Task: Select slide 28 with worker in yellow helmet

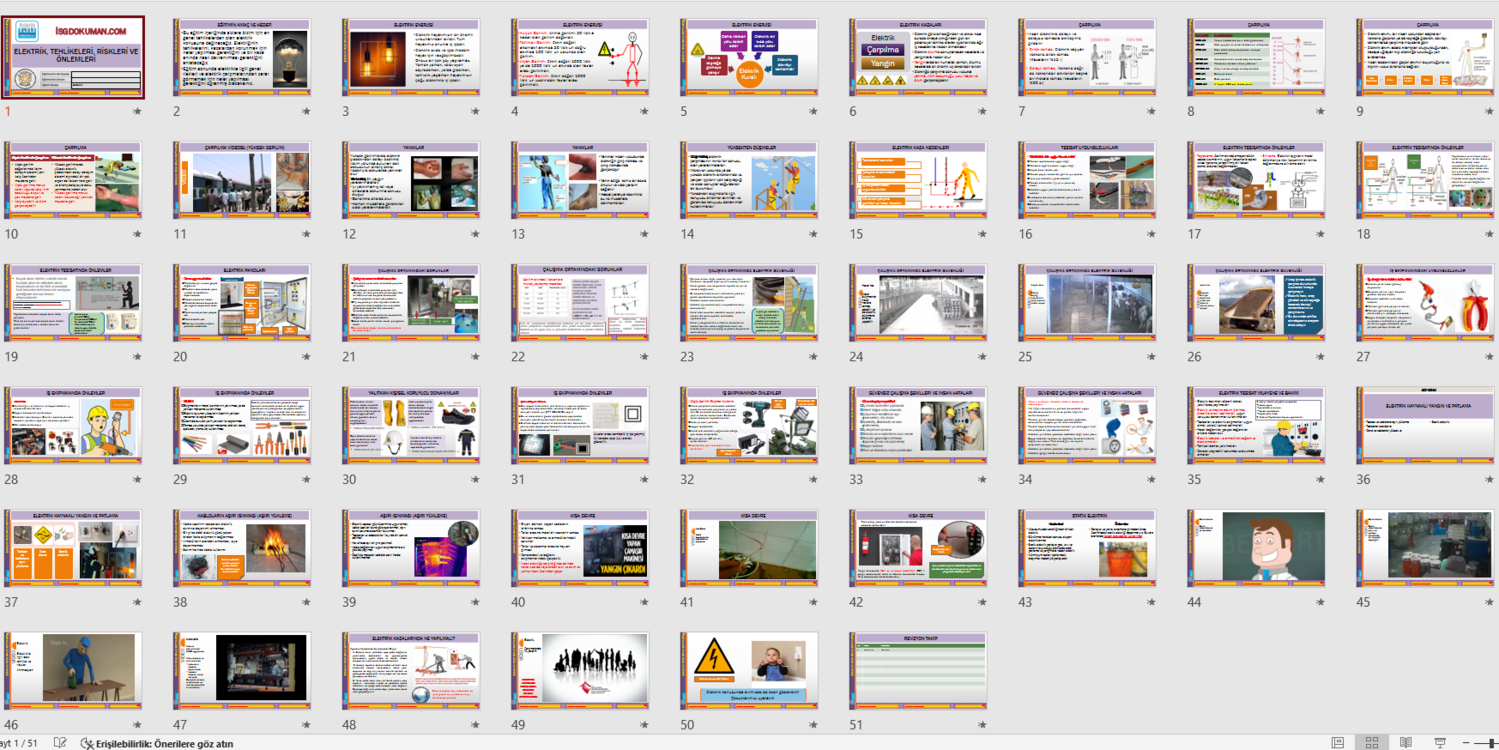Action: coord(74,426)
